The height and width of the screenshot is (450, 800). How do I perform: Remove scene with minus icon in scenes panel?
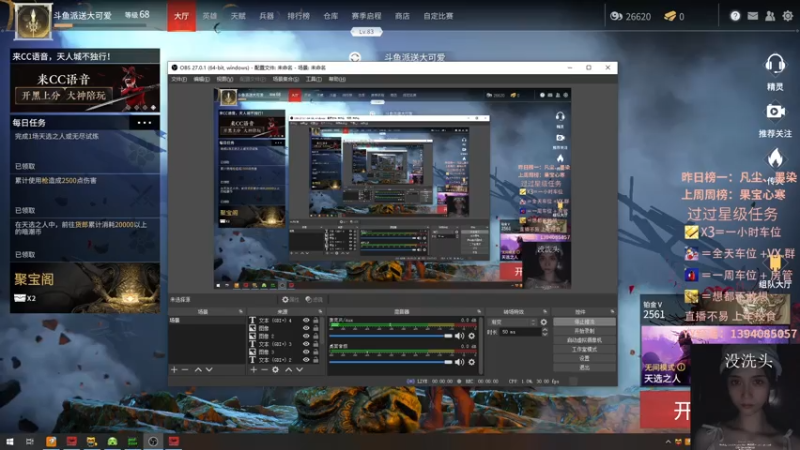click(x=185, y=369)
